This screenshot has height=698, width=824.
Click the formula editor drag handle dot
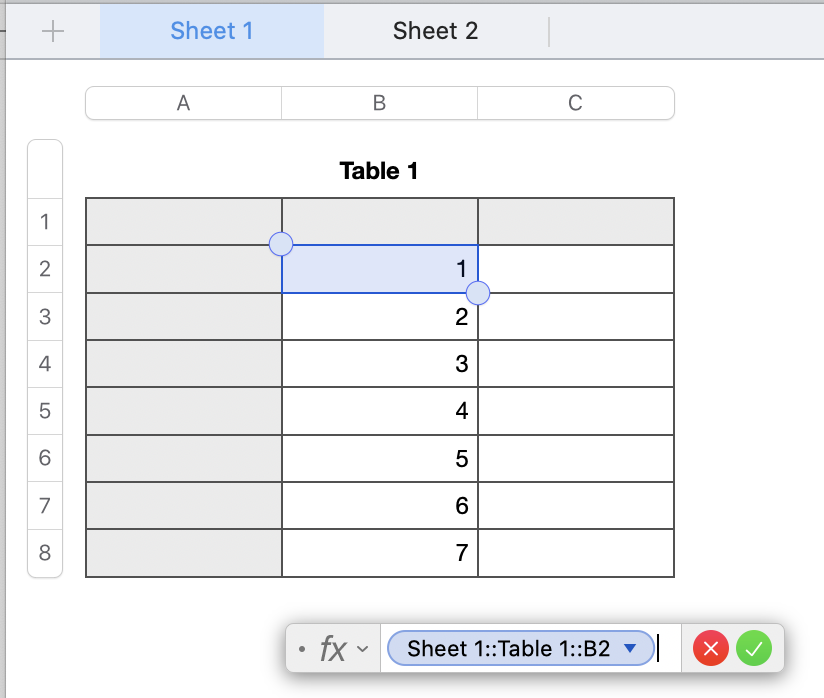click(x=302, y=649)
